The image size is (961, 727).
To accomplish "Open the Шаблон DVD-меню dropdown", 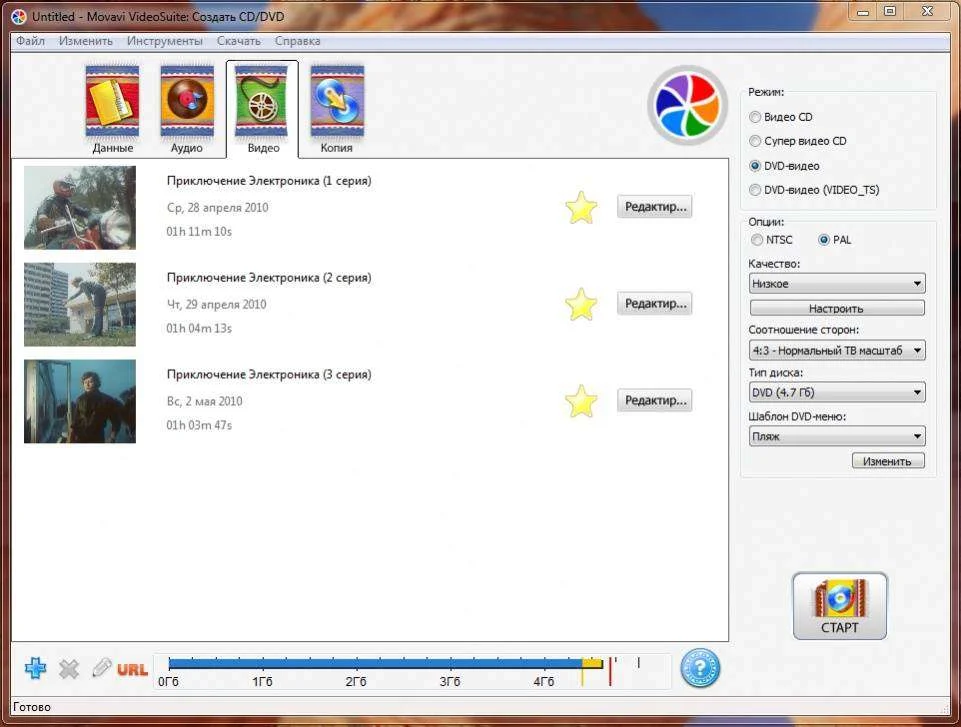I will (837, 437).
